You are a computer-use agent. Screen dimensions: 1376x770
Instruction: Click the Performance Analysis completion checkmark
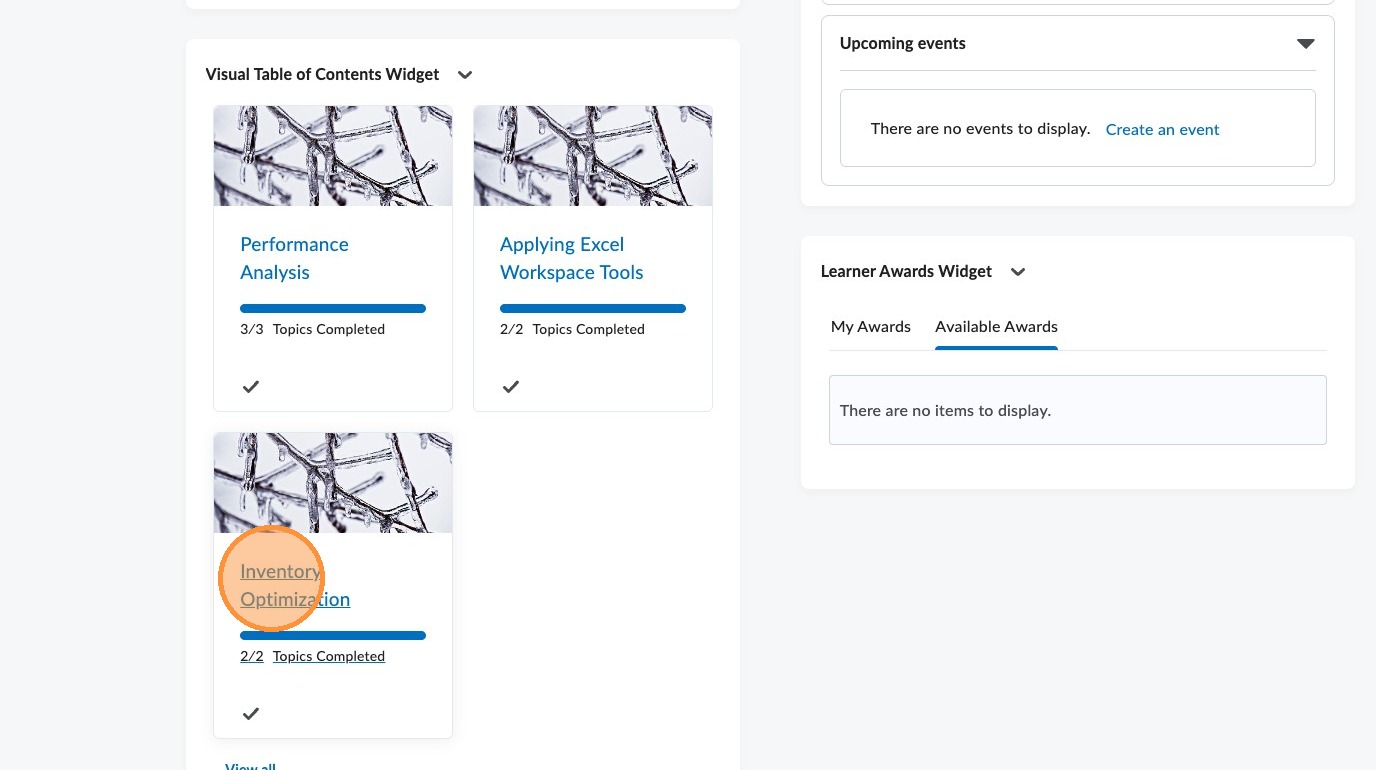tap(251, 386)
